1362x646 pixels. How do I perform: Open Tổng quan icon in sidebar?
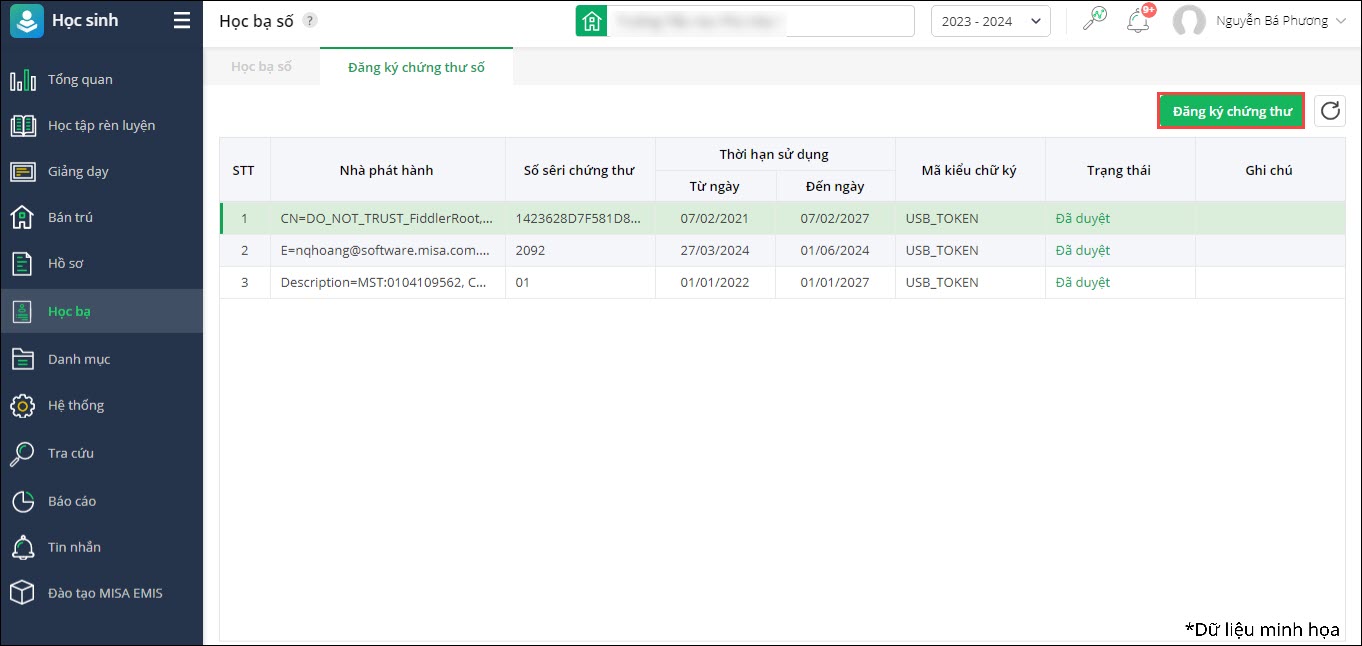pos(23,80)
